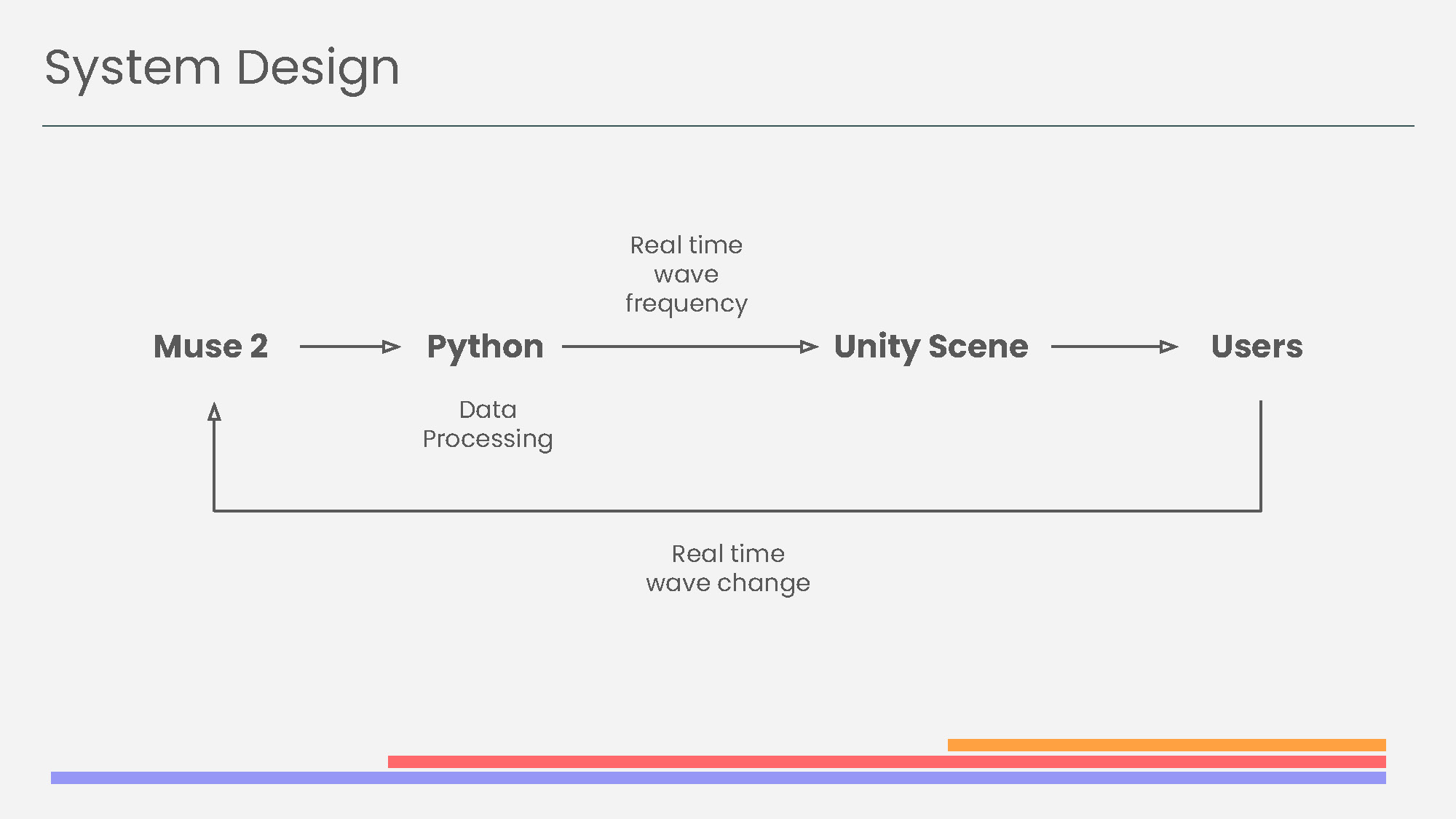Screen dimensions: 1456x819
Task: Select the red bar at the bottom
Action: [x=887, y=761]
